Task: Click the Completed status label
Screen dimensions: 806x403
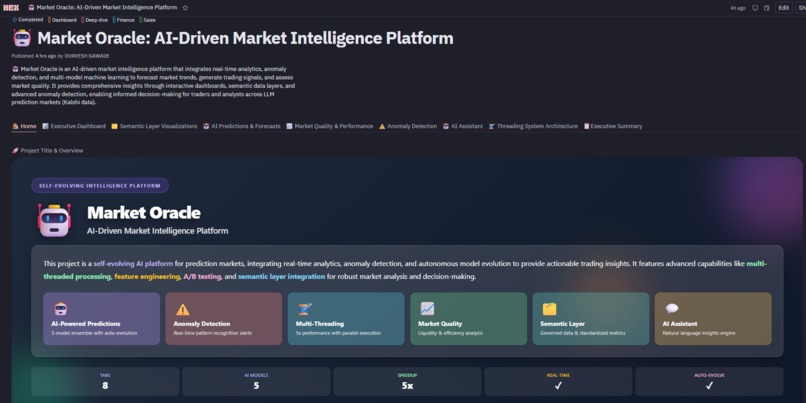Action: (x=28, y=20)
